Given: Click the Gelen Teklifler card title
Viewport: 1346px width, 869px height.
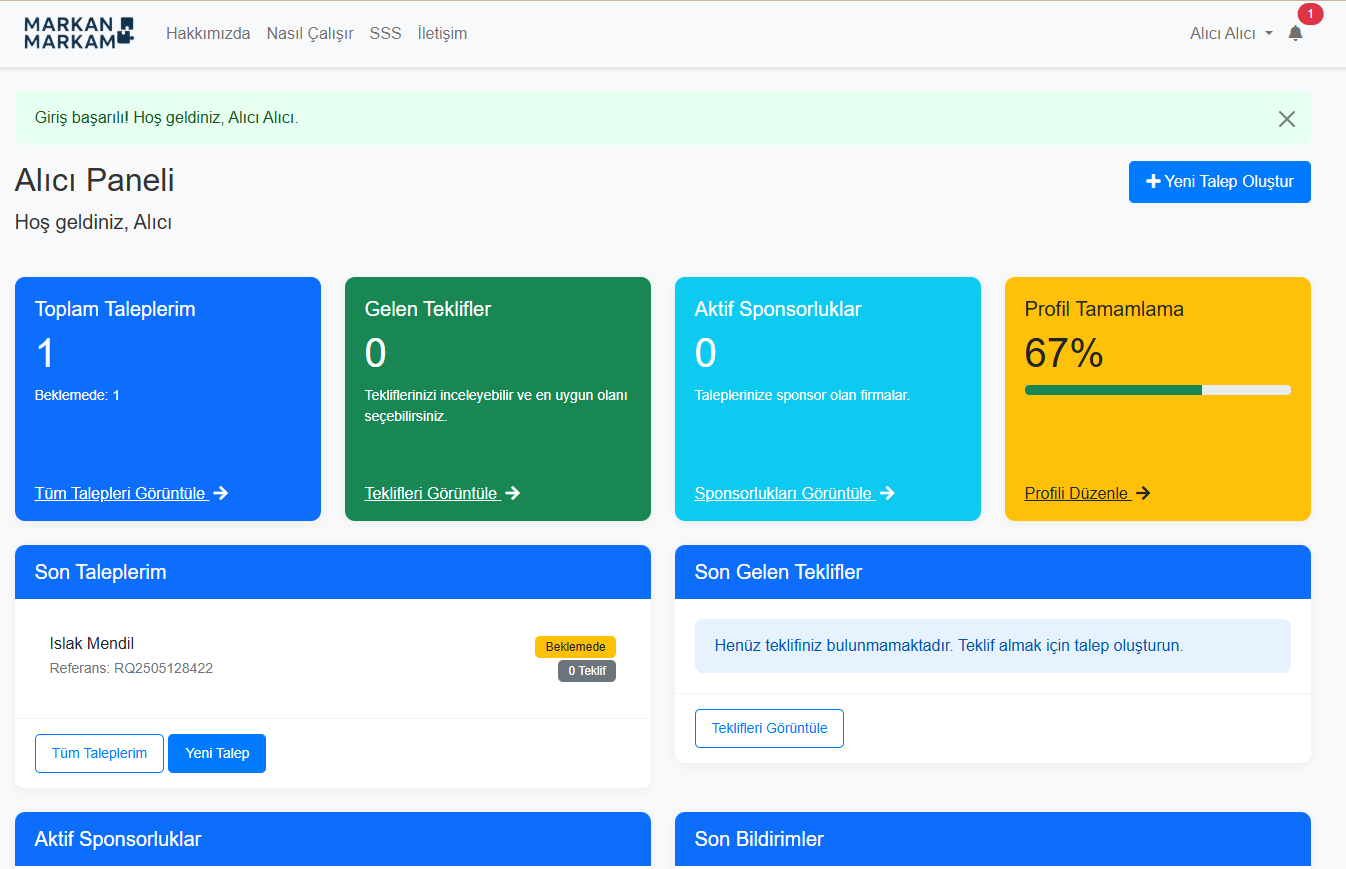Looking at the screenshot, I should click(x=428, y=309).
